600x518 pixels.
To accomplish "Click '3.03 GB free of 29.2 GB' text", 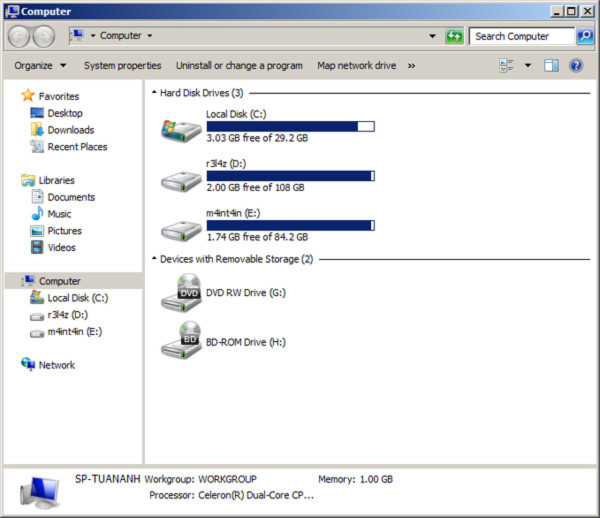I will [x=257, y=138].
